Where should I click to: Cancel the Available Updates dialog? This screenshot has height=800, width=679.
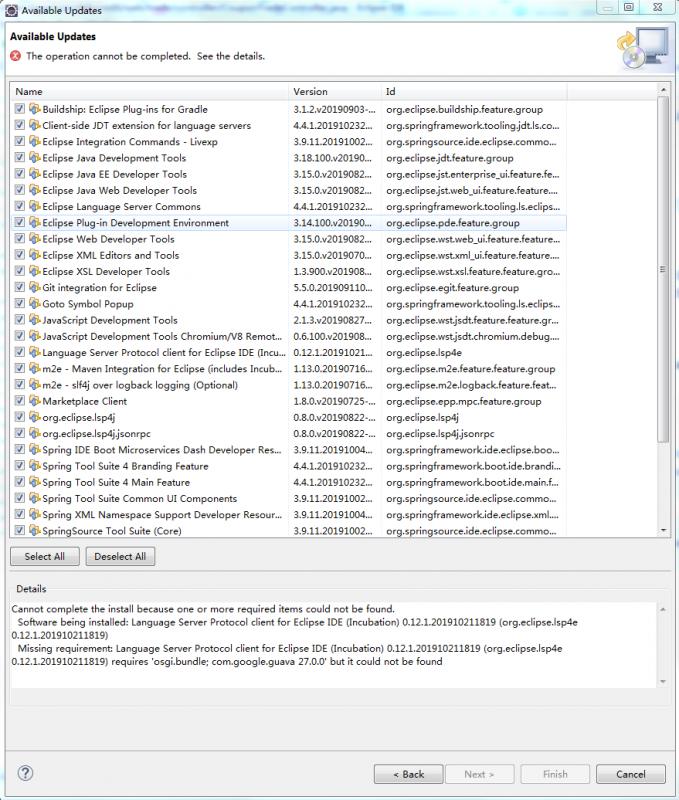point(631,774)
